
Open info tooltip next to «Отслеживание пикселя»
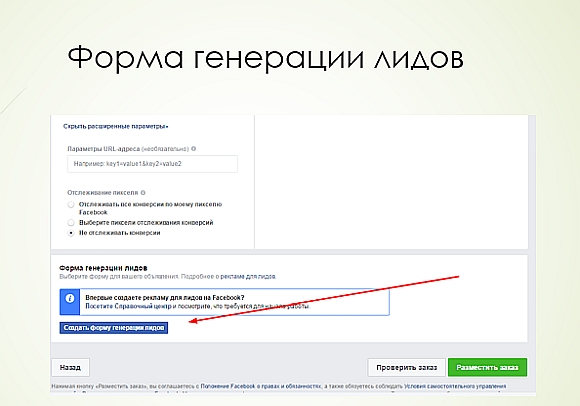tap(143, 193)
